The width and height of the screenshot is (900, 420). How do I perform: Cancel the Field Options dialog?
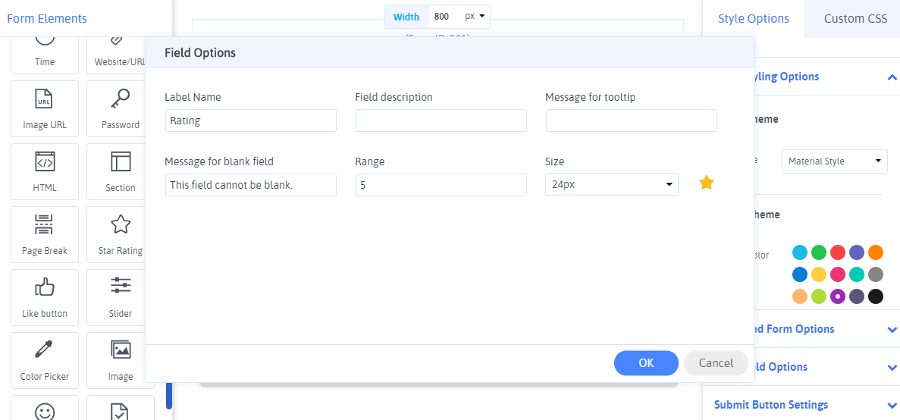click(716, 363)
